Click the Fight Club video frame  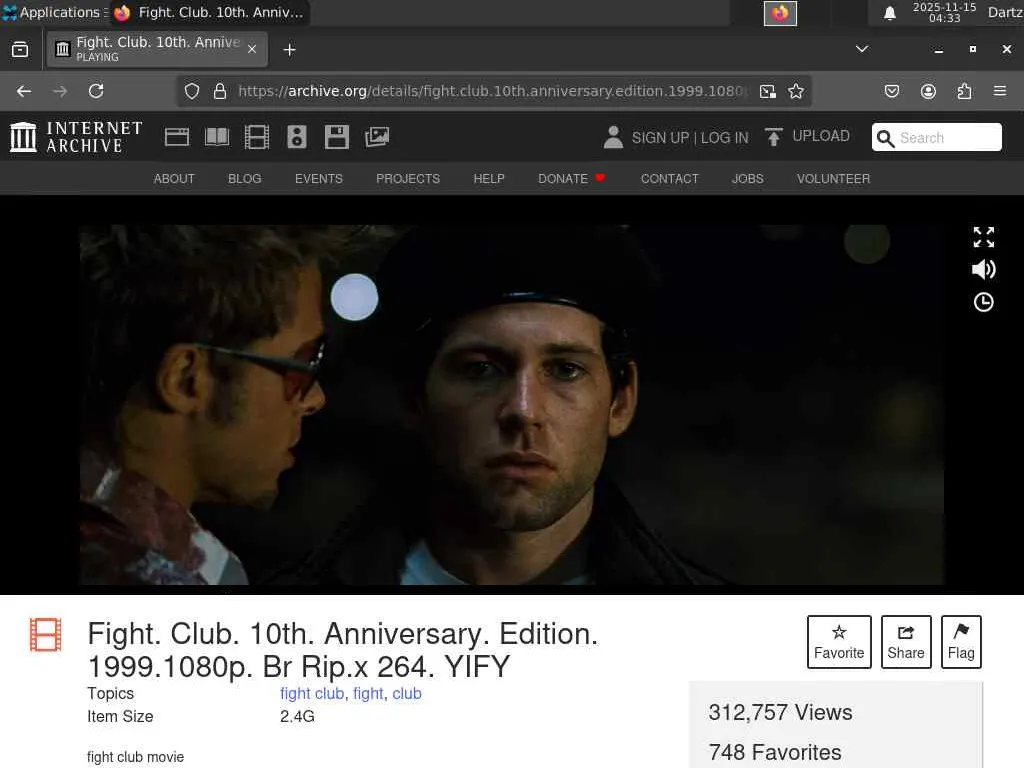click(x=512, y=405)
